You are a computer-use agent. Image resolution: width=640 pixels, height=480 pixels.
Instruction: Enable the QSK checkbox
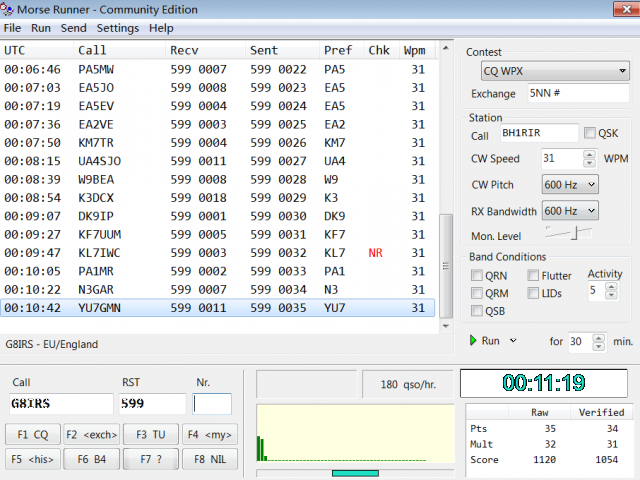[589, 133]
